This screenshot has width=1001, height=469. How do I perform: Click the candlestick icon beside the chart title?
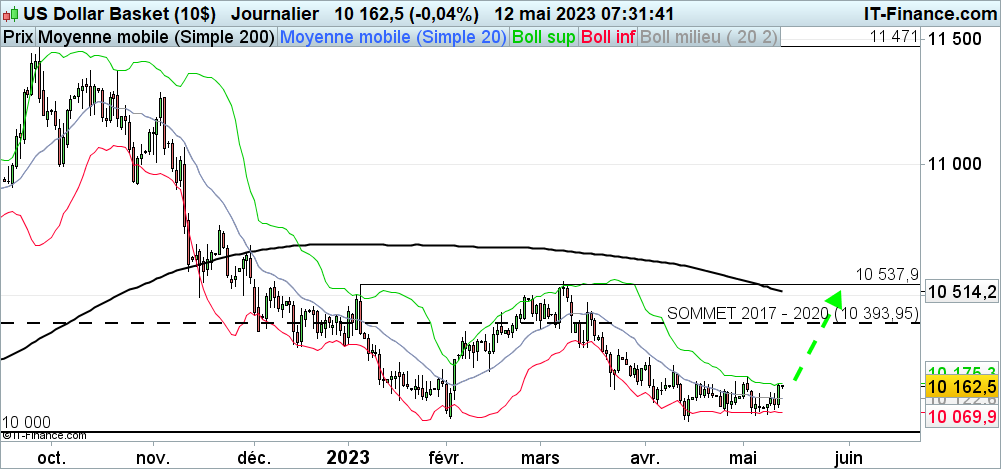tap(11, 15)
